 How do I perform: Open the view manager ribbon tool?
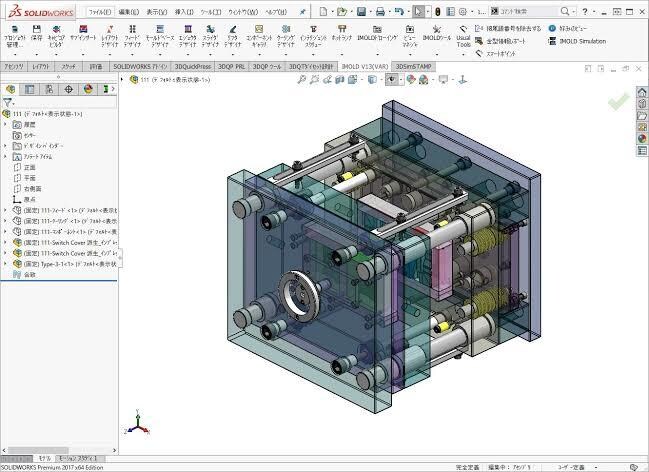[410, 36]
